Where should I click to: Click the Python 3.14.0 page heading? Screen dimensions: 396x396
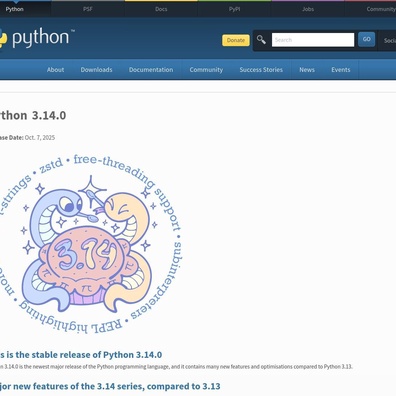tap(33, 115)
